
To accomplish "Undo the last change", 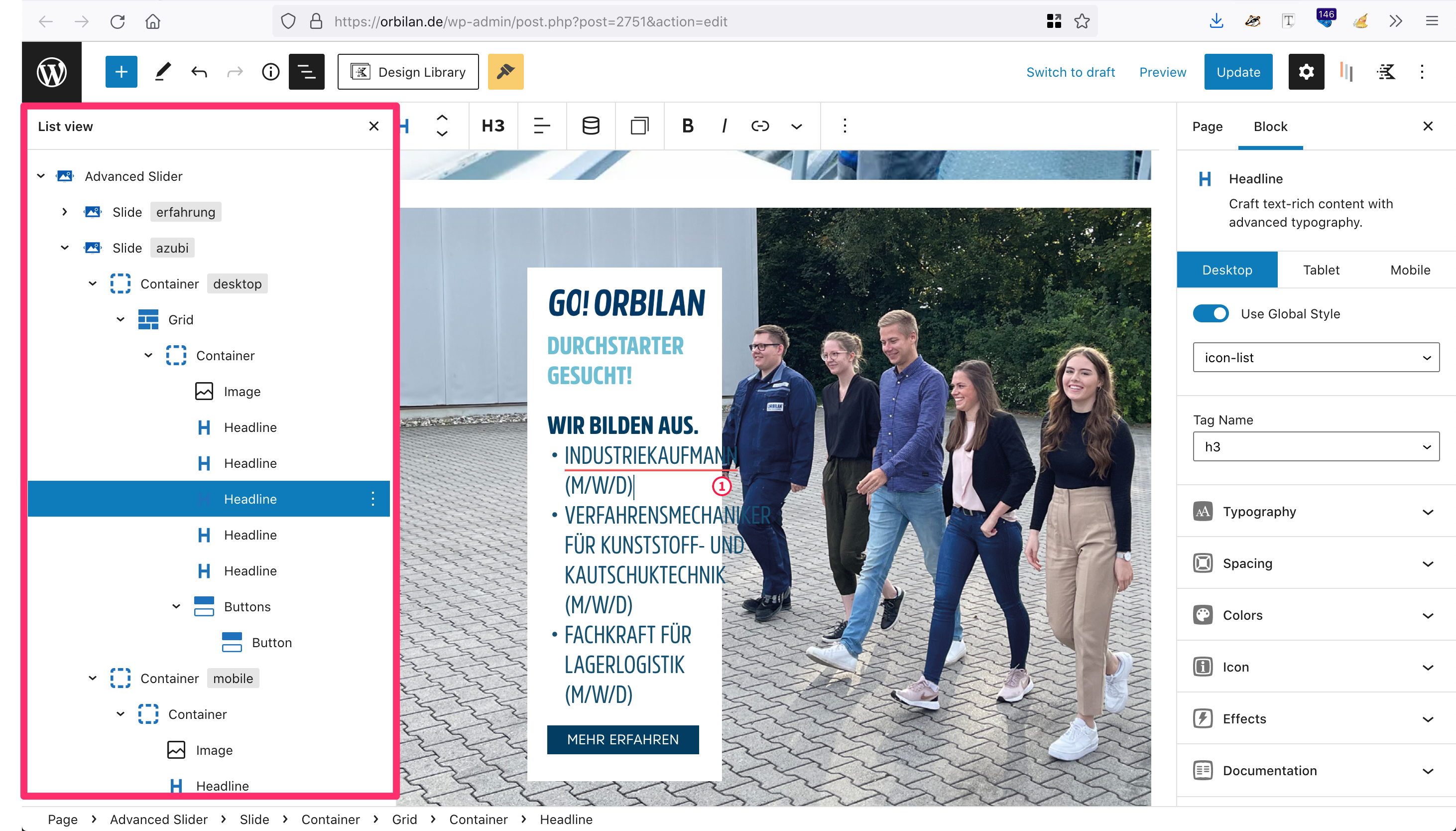I will tap(199, 72).
